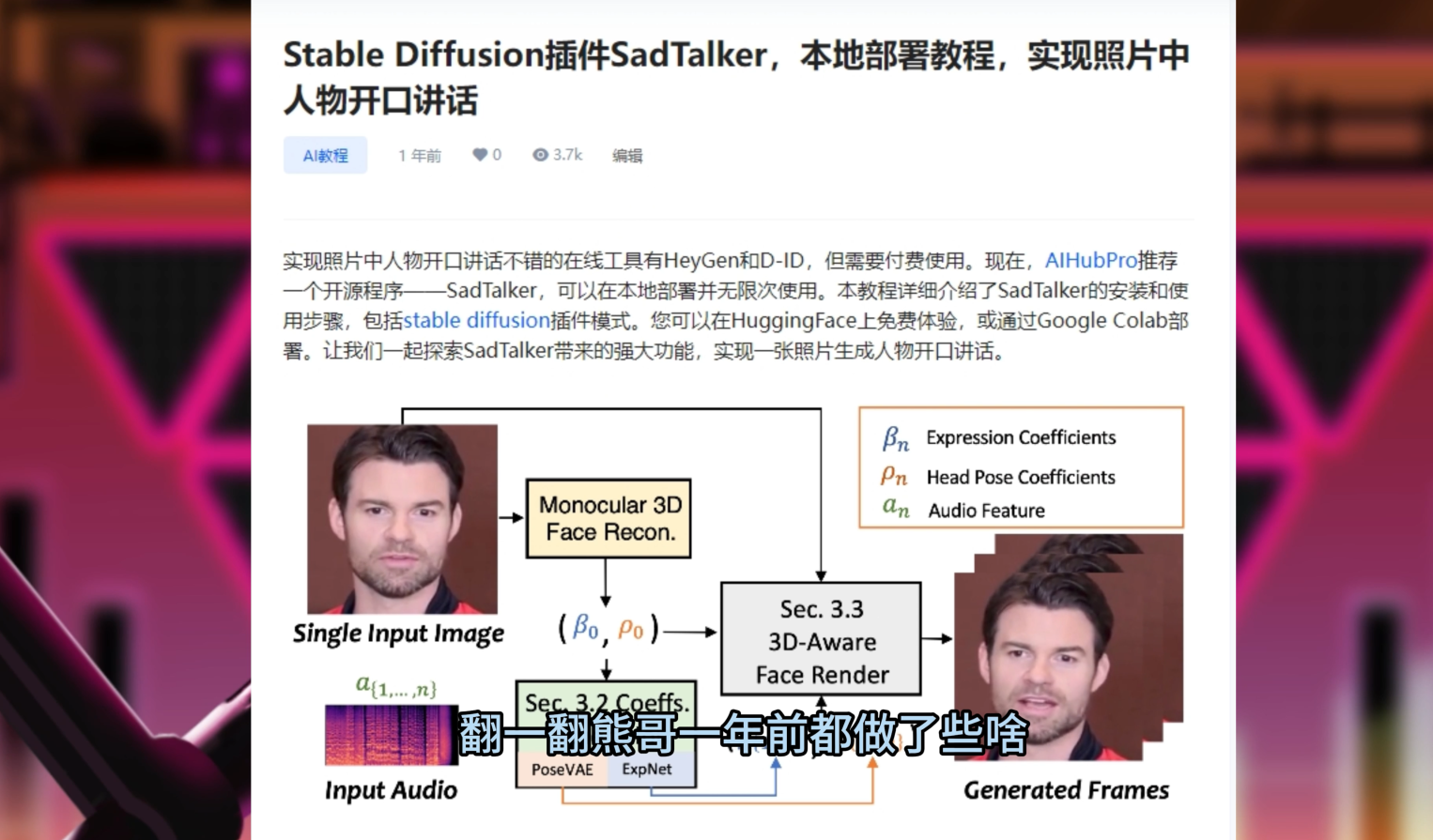This screenshot has width=1433, height=840.
Task: Open the AIHubPro hyperlink
Action: (1089, 260)
